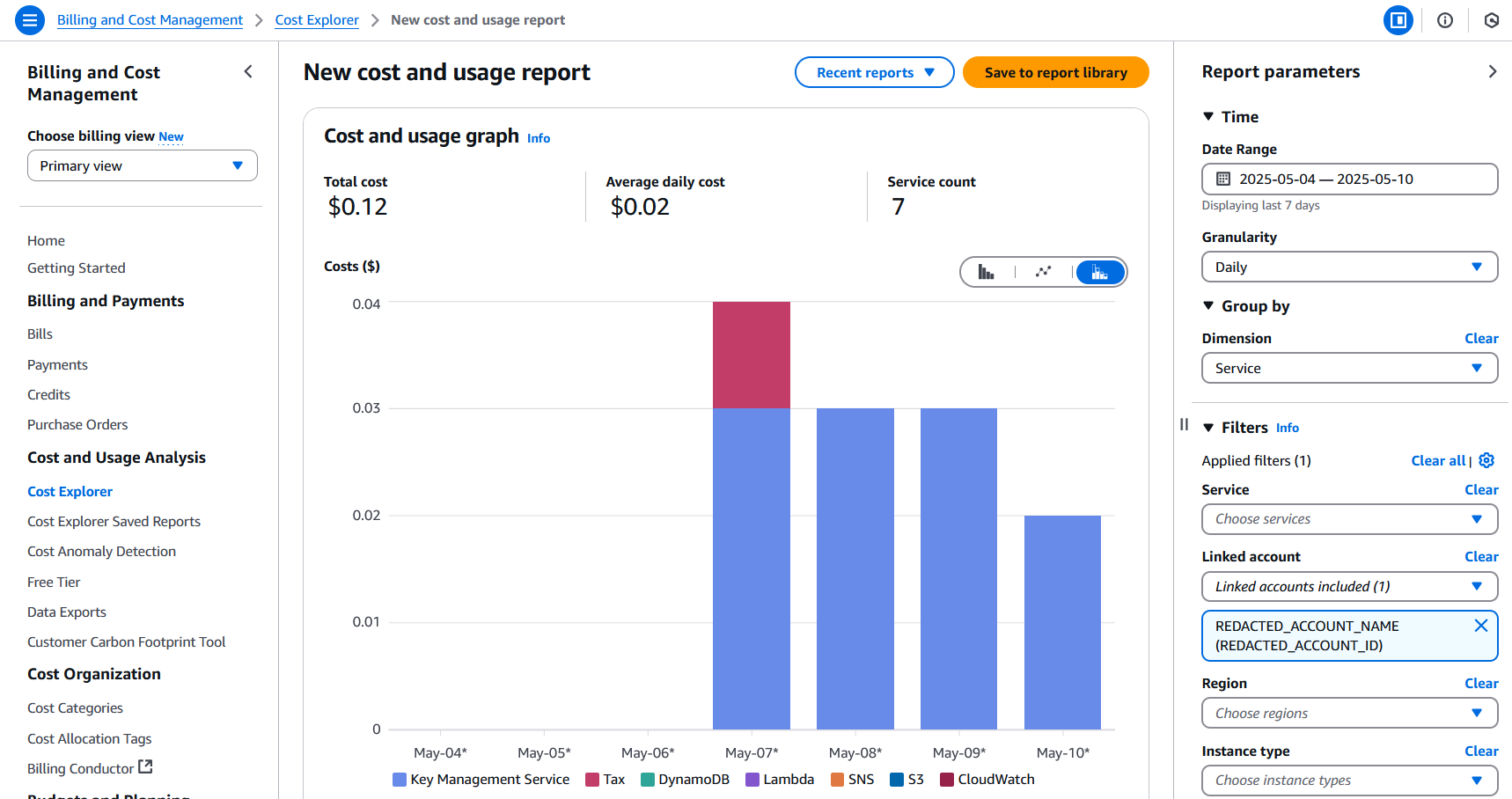Screen dimensions: 1512x799
Task: Collapse the Report parameters panel arrow
Action: (x=1492, y=72)
